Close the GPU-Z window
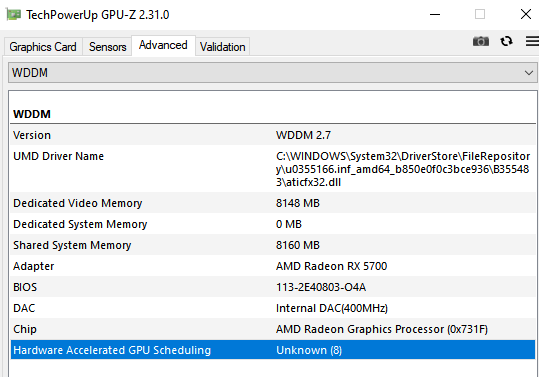The width and height of the screenshot is (539, 377). point(526,14)
